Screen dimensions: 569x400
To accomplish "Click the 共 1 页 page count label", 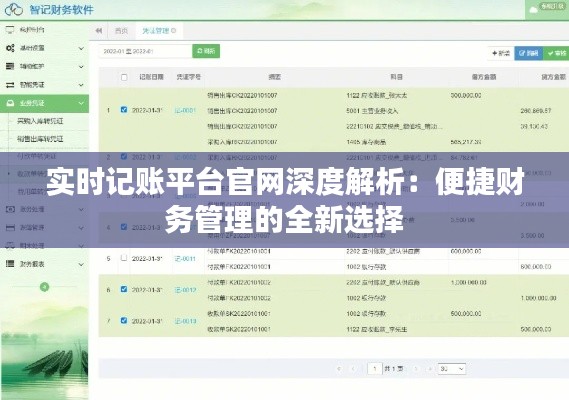I will coord(394,369).
